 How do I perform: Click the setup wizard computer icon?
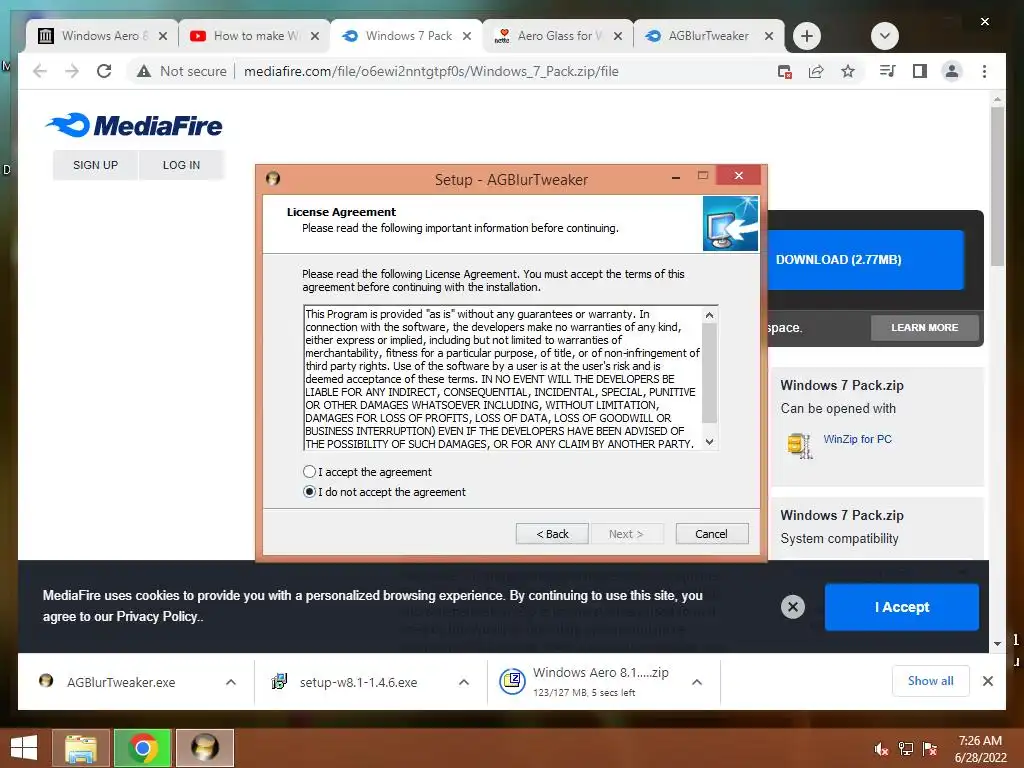[x=730, y=223]
